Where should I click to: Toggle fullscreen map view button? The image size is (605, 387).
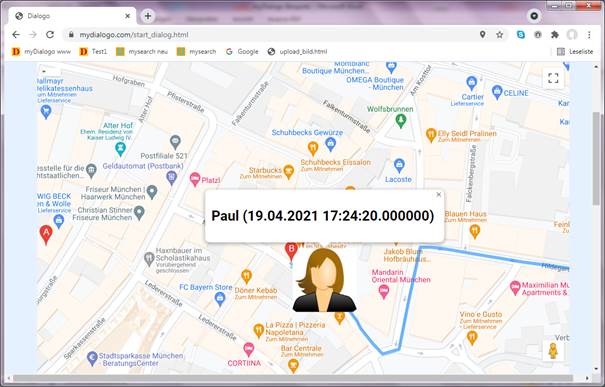(553, 78)
